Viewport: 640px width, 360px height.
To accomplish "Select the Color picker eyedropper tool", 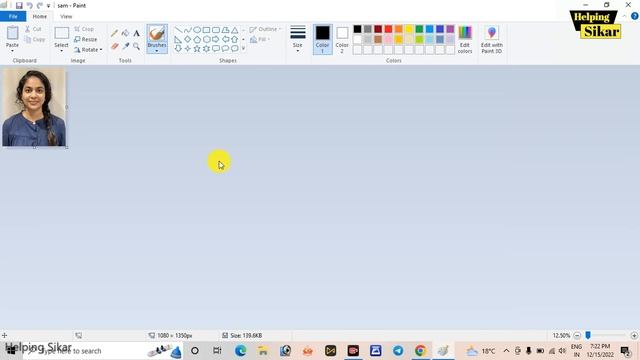I will [x=125, y=46].
